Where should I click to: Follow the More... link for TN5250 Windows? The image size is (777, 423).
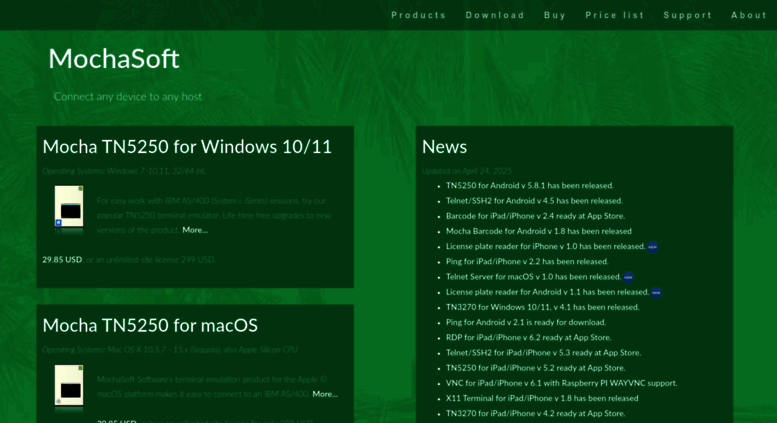[x=195, y=230]
